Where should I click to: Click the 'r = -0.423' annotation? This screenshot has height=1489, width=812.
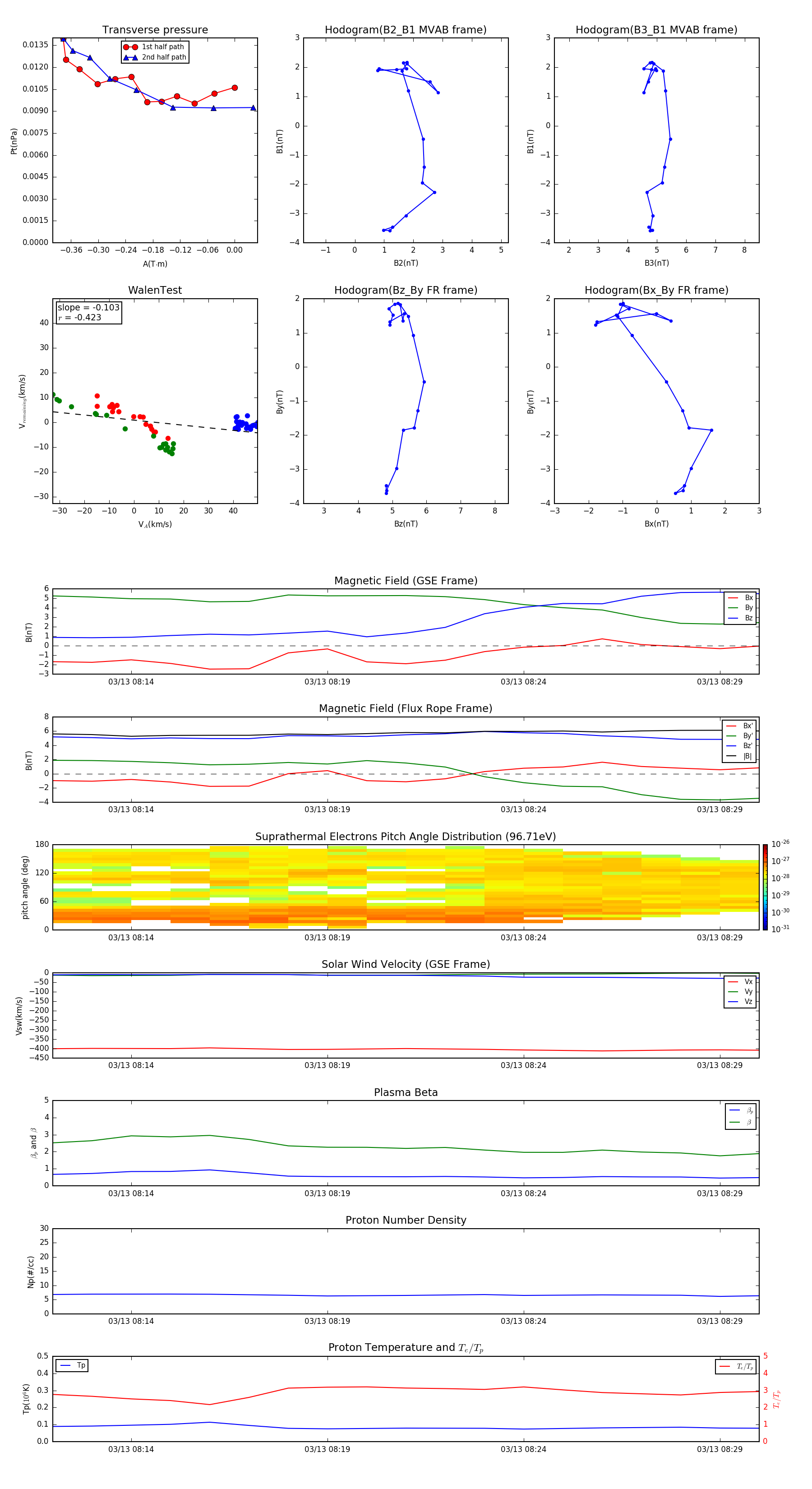[x=80, y=317]
